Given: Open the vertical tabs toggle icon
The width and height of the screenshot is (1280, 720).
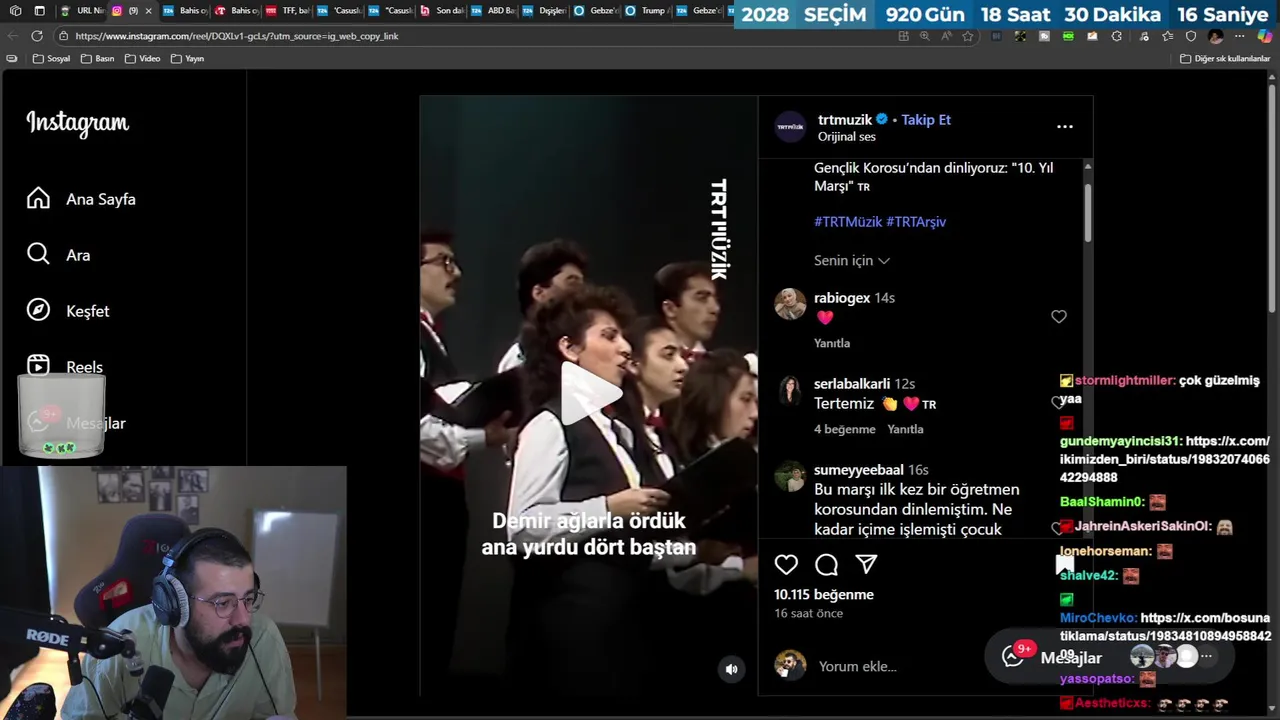Looking at the screenshot, I should (x=39, y=11).
